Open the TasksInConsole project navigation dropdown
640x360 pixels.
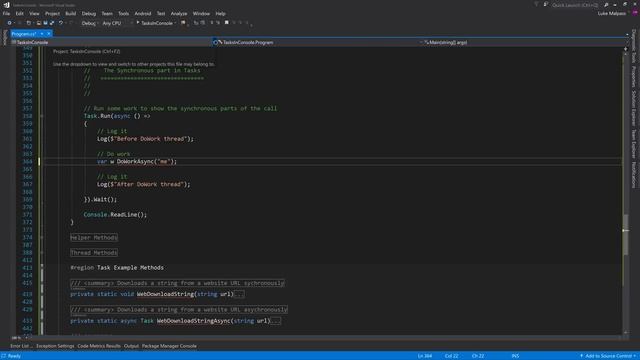[x=110, y=42]
